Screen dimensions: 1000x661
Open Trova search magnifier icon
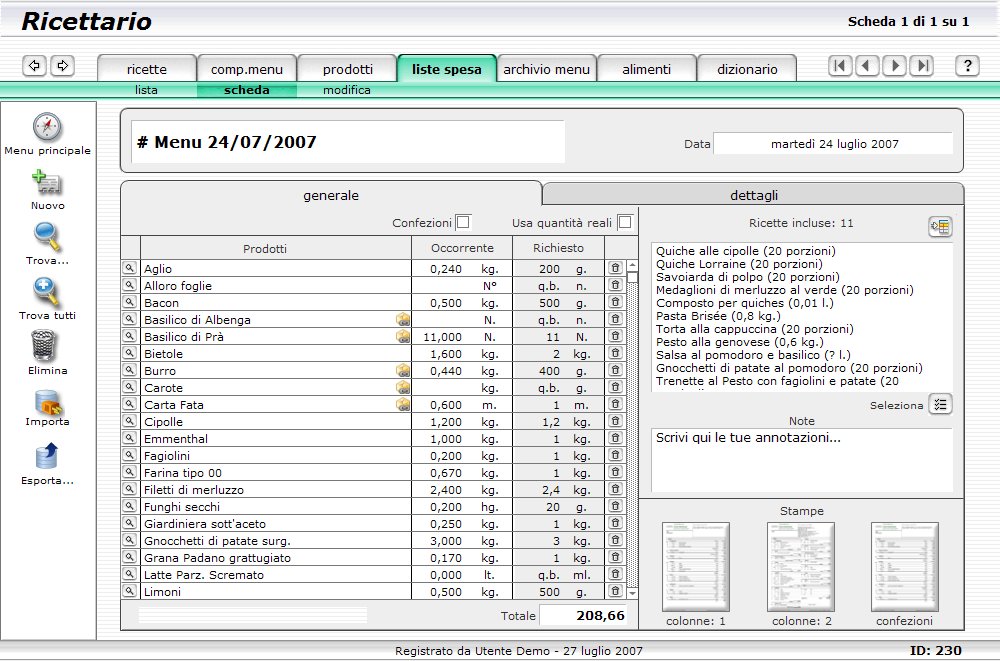[x=47, y=237]
